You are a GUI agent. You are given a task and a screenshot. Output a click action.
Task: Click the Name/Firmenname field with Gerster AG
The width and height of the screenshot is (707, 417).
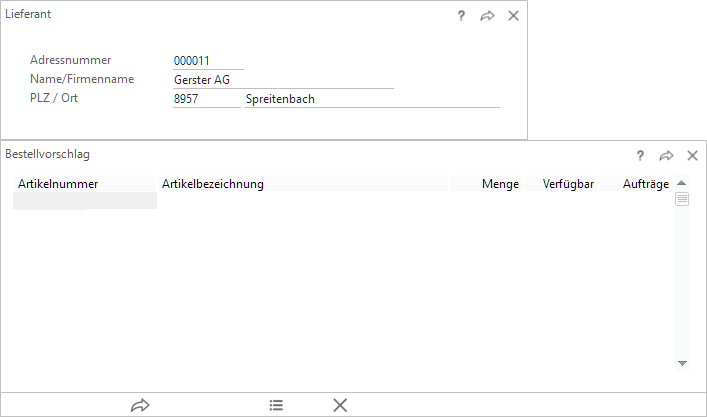coord(282,80)
